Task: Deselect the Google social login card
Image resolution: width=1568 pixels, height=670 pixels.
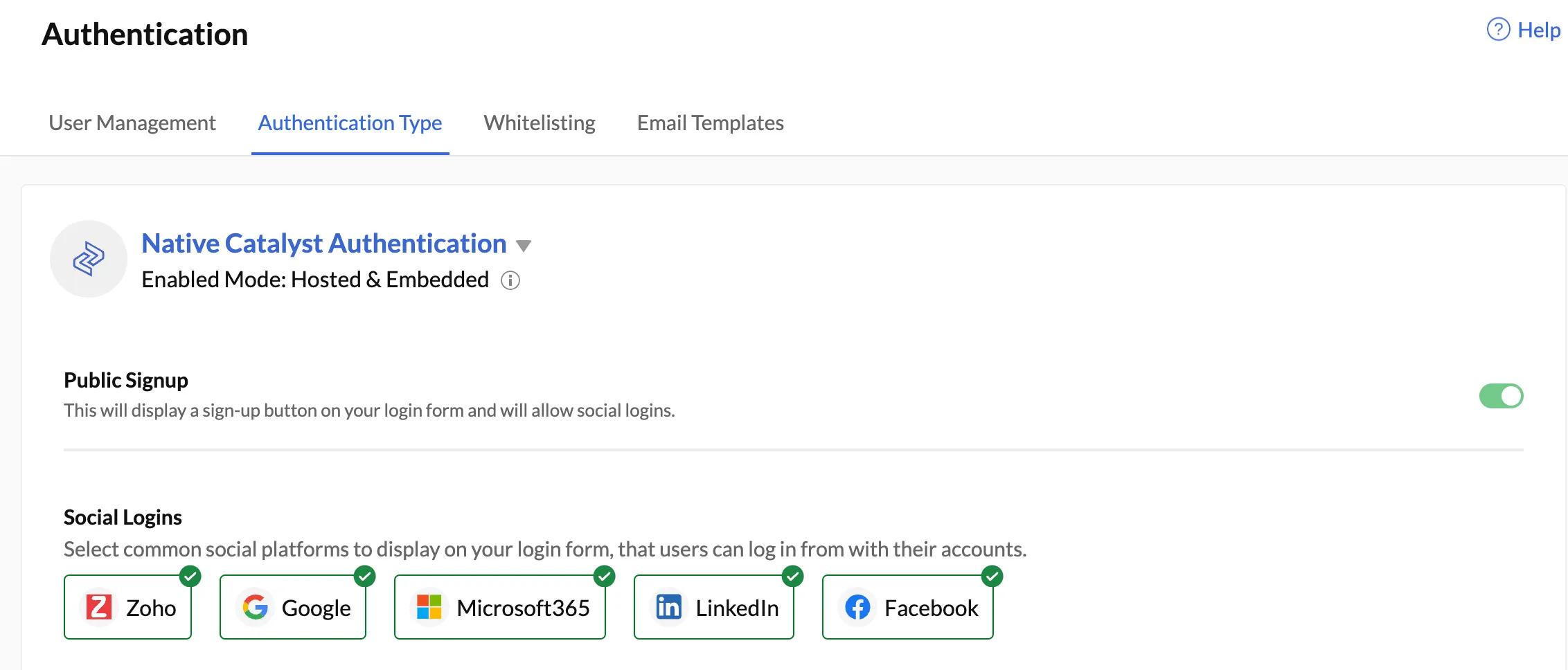Action: (x=293, y=607)
